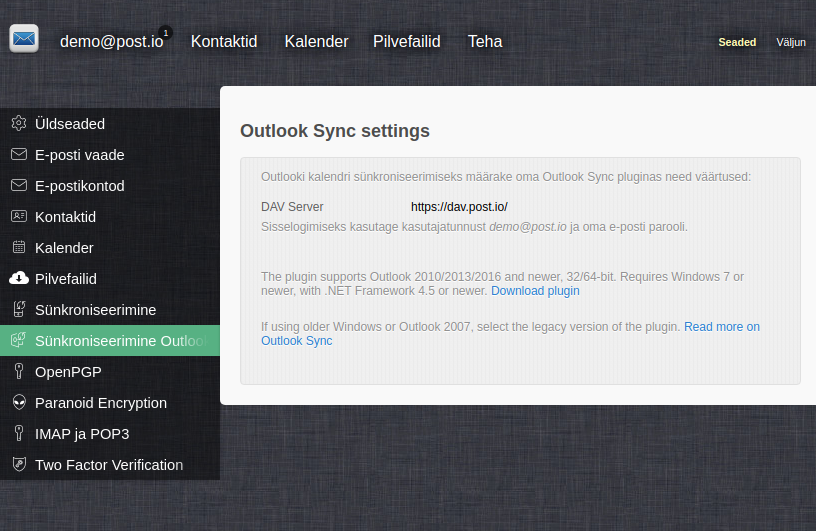Open the demo@post.io mailbox tab
Screen dimensions: 816x531
click(111, 42)
